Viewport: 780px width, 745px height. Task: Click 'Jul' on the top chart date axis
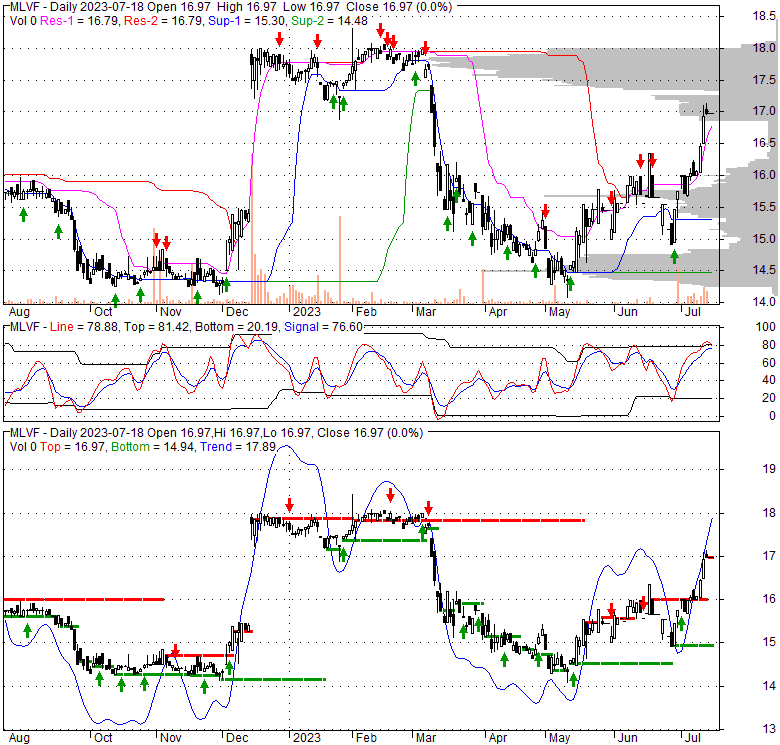coord(692,312)
